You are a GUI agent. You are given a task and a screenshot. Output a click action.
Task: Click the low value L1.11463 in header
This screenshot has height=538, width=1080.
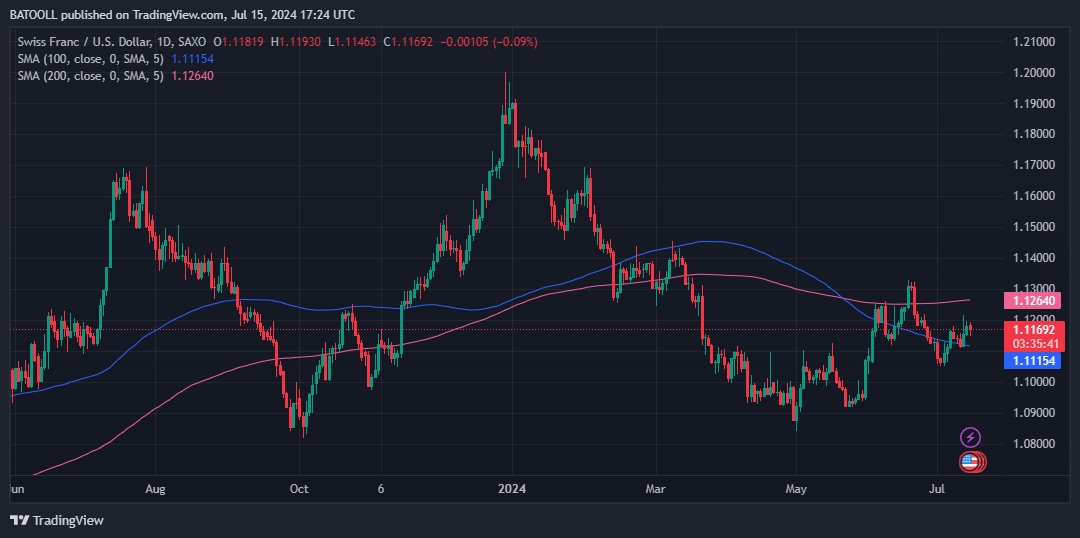click(354, 42)
